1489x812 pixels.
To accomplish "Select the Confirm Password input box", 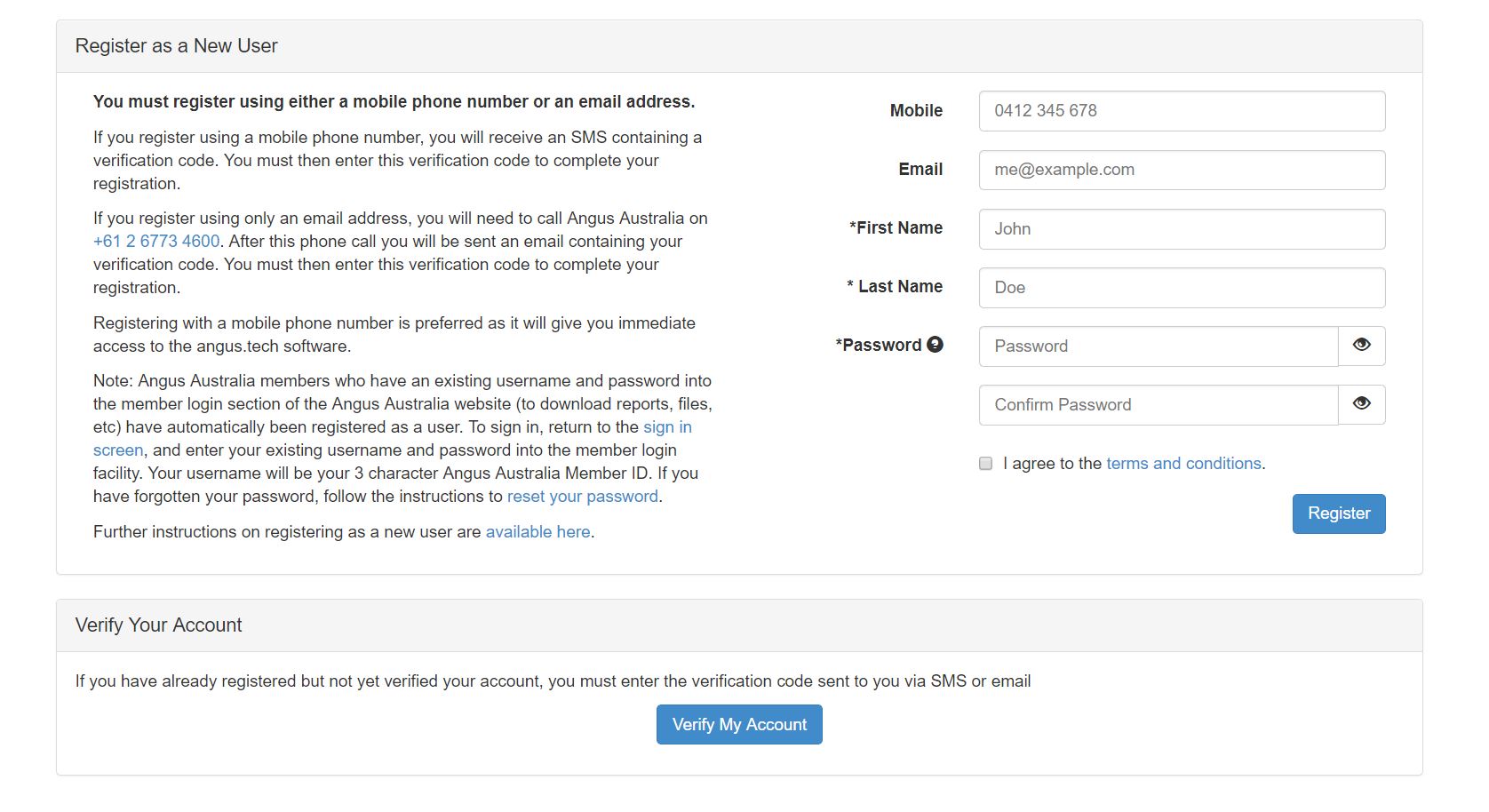I will pyautogui.click(x=1158, y=405).
